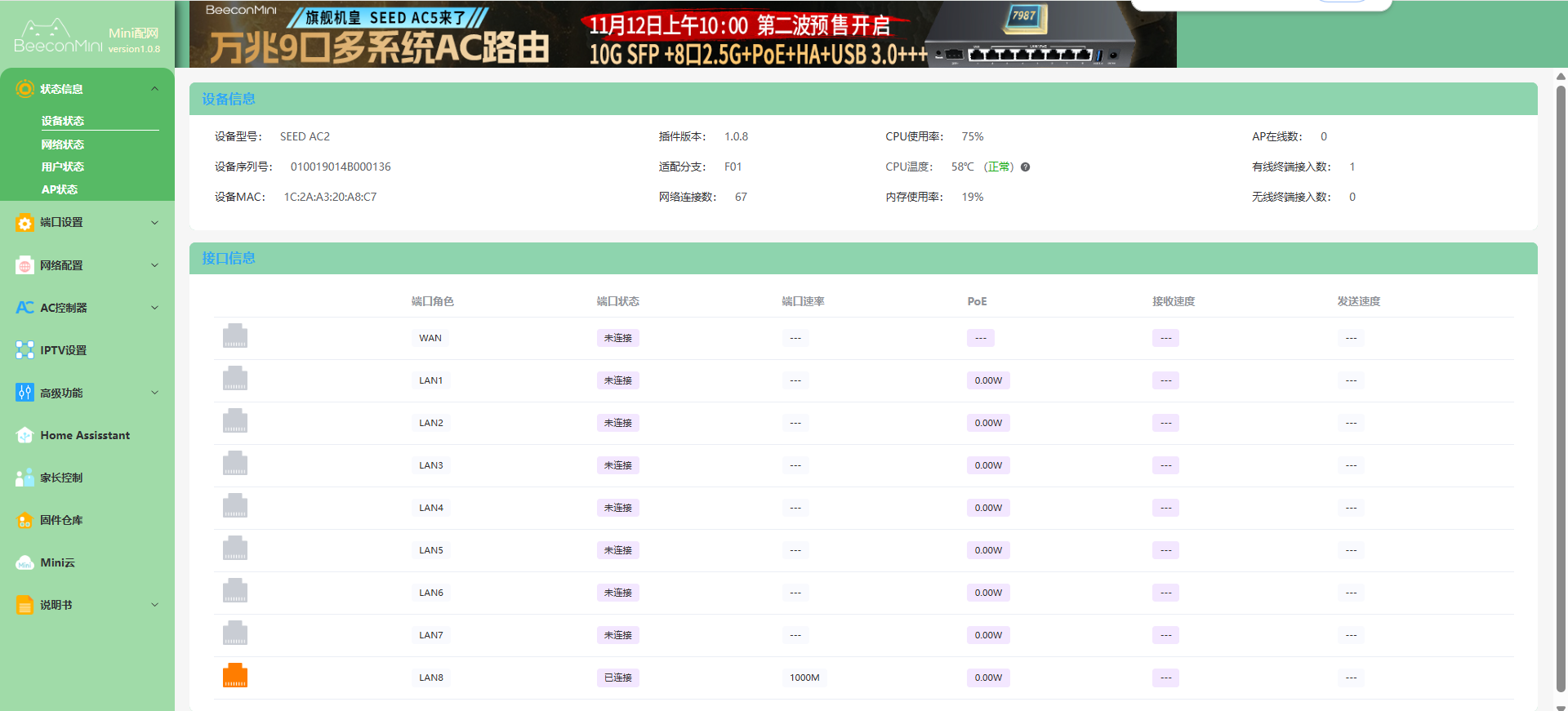The image size is (1568, 711).
Task: Select 用户状态 in the sidebar submenu
Action: coord(63,167)
